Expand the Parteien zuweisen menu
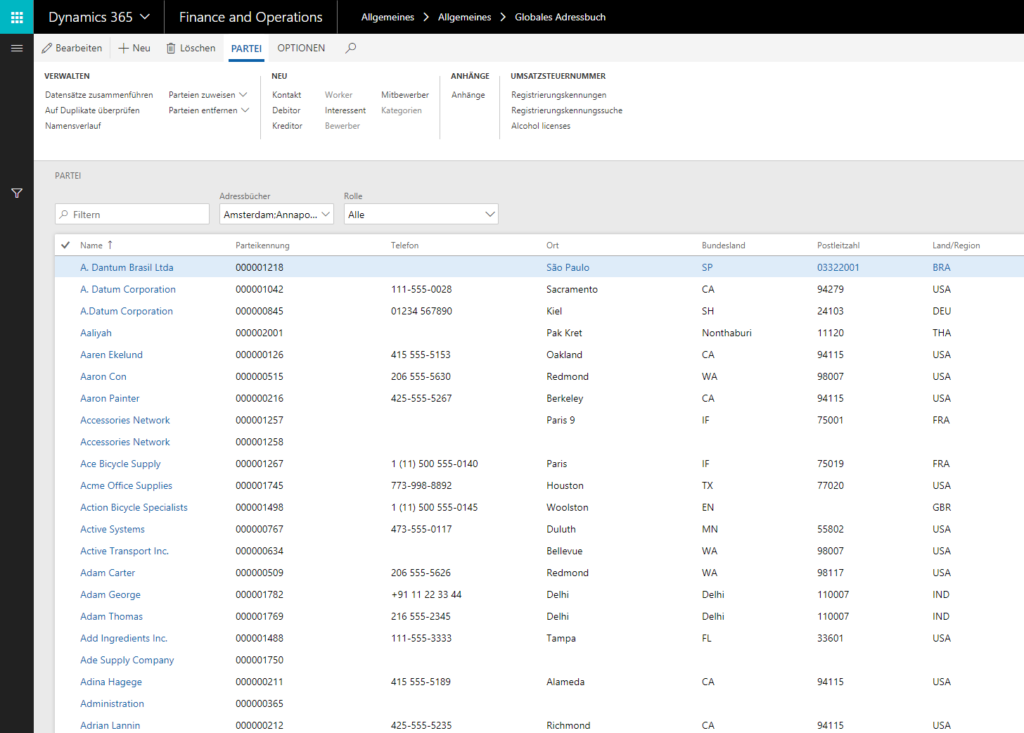Image resolution: width=1024 pixels, height=733 pixels. click(x=208, y=95)
